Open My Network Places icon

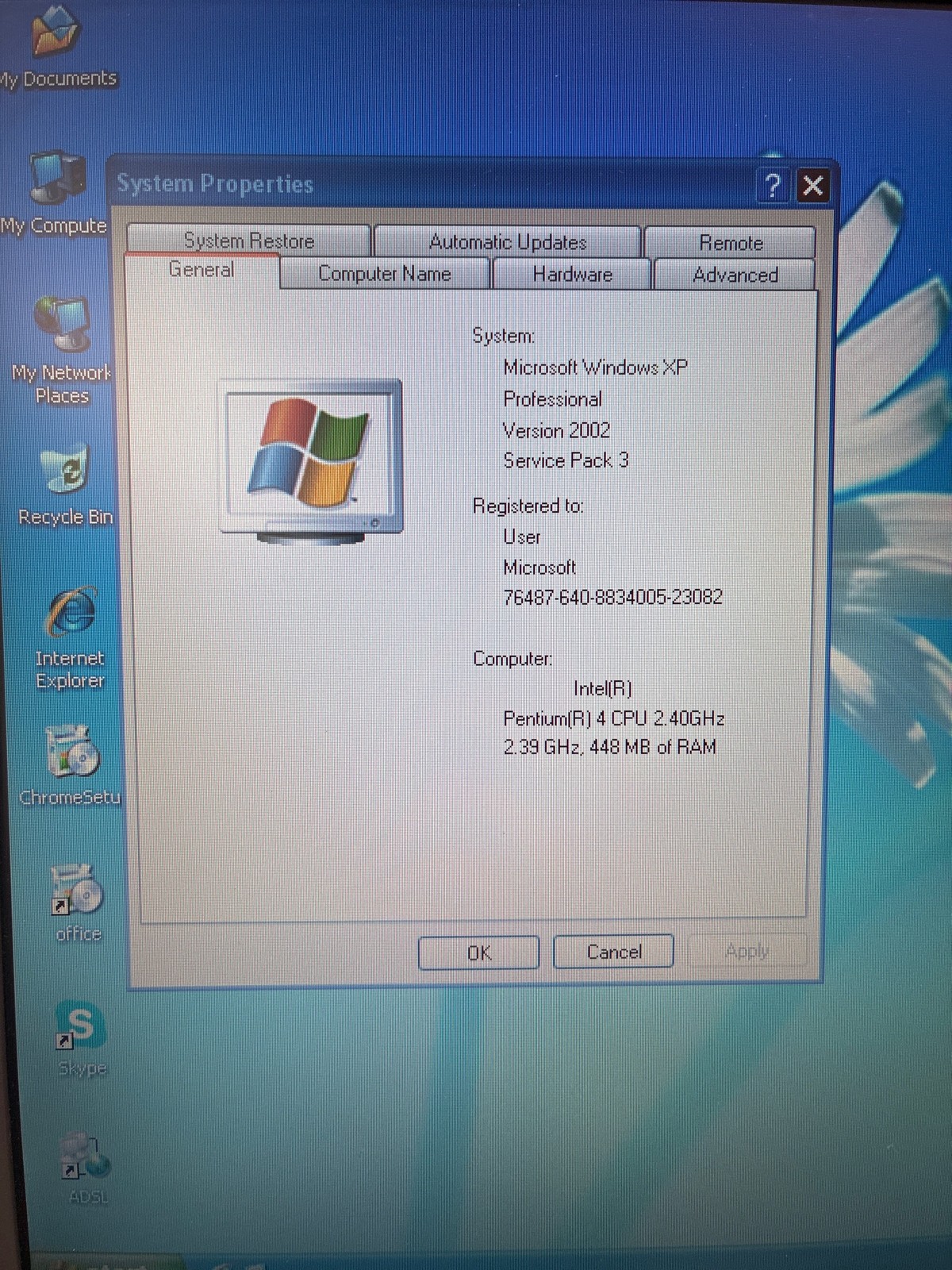pyautogui.click(x=62, y=350)
